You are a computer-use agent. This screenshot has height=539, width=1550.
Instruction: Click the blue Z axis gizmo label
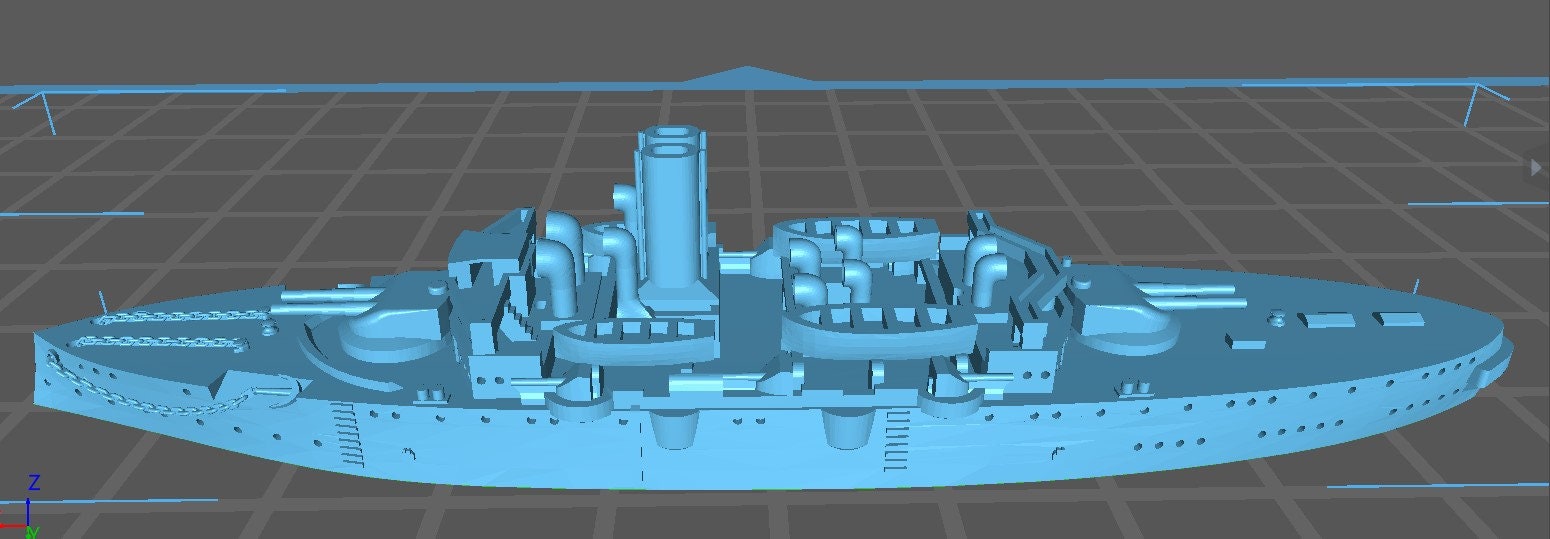point(33,483)
